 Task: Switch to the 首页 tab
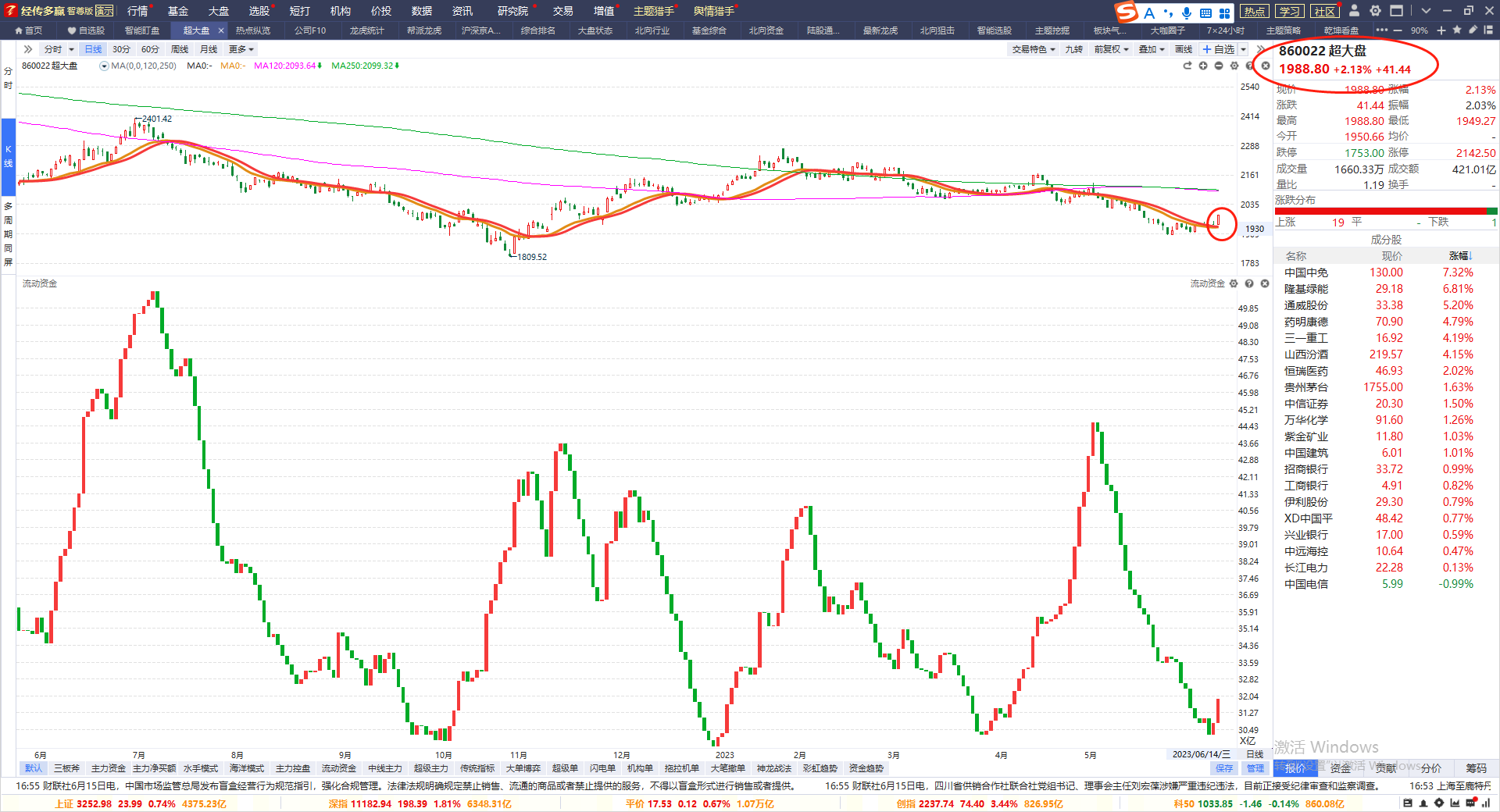click(x=29, y=30)
